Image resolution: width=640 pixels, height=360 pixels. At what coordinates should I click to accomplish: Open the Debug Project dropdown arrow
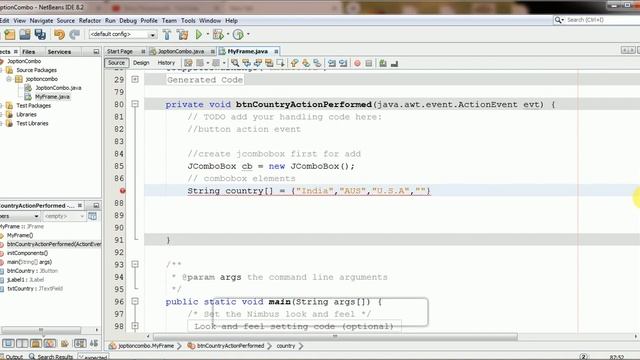click(x=228, y=34)
